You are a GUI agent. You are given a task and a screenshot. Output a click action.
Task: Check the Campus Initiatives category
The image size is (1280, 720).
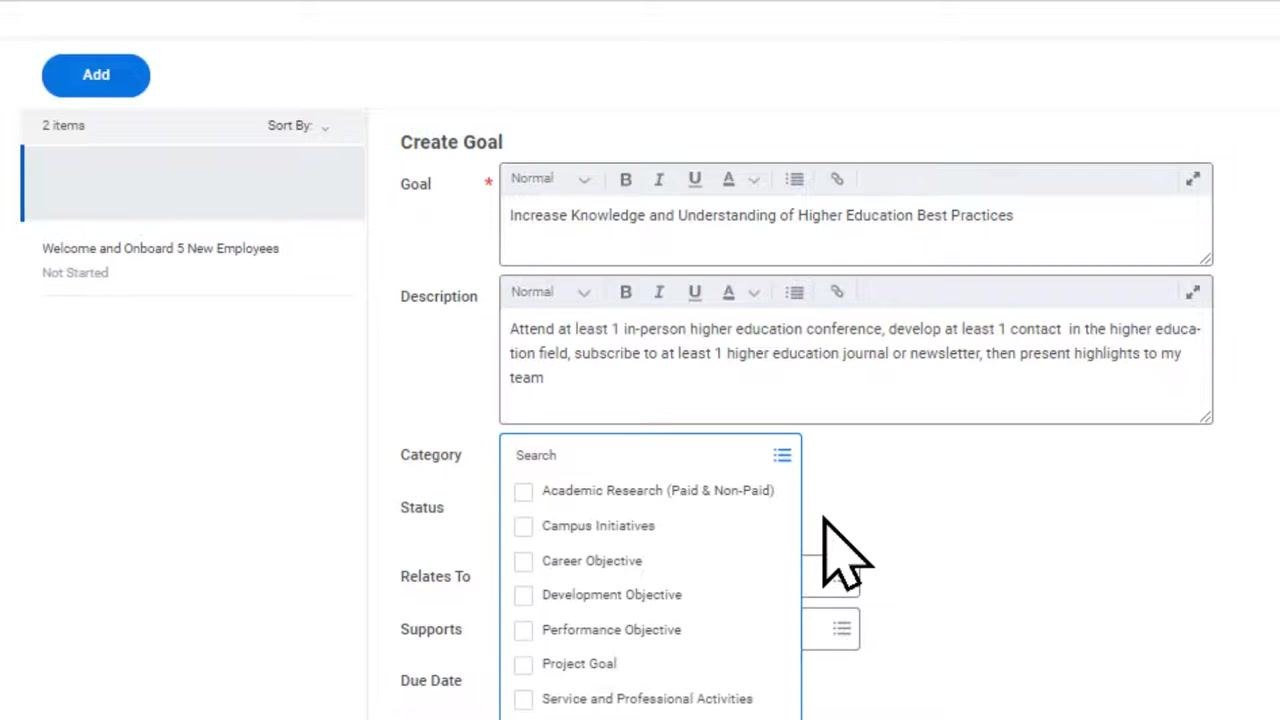point(523,526)
